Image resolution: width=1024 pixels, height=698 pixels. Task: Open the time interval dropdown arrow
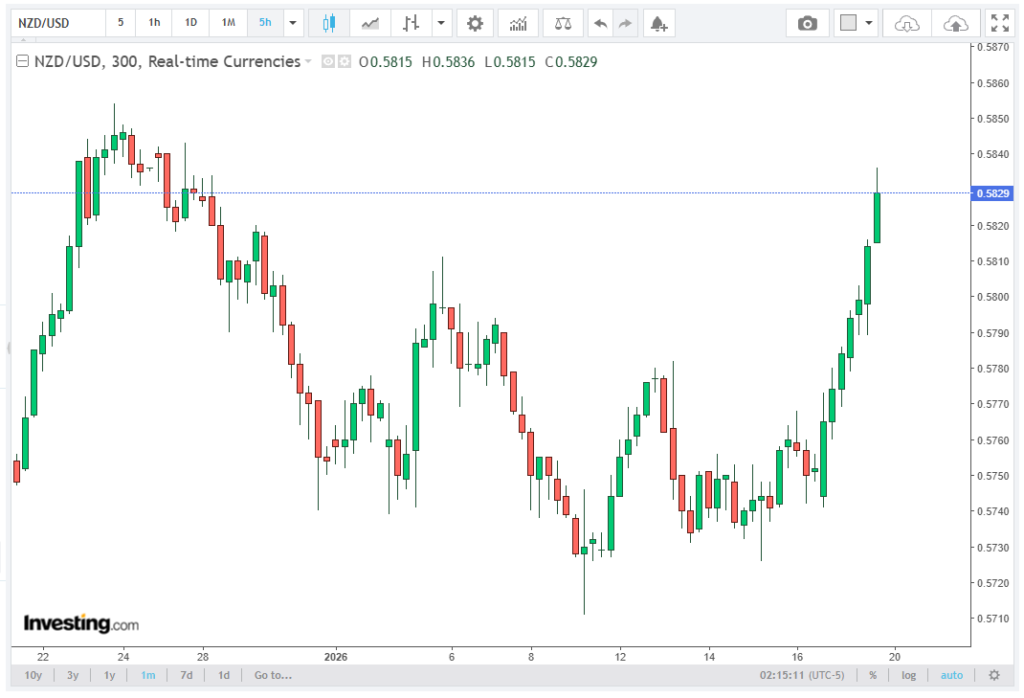click(x=292, y=22)
